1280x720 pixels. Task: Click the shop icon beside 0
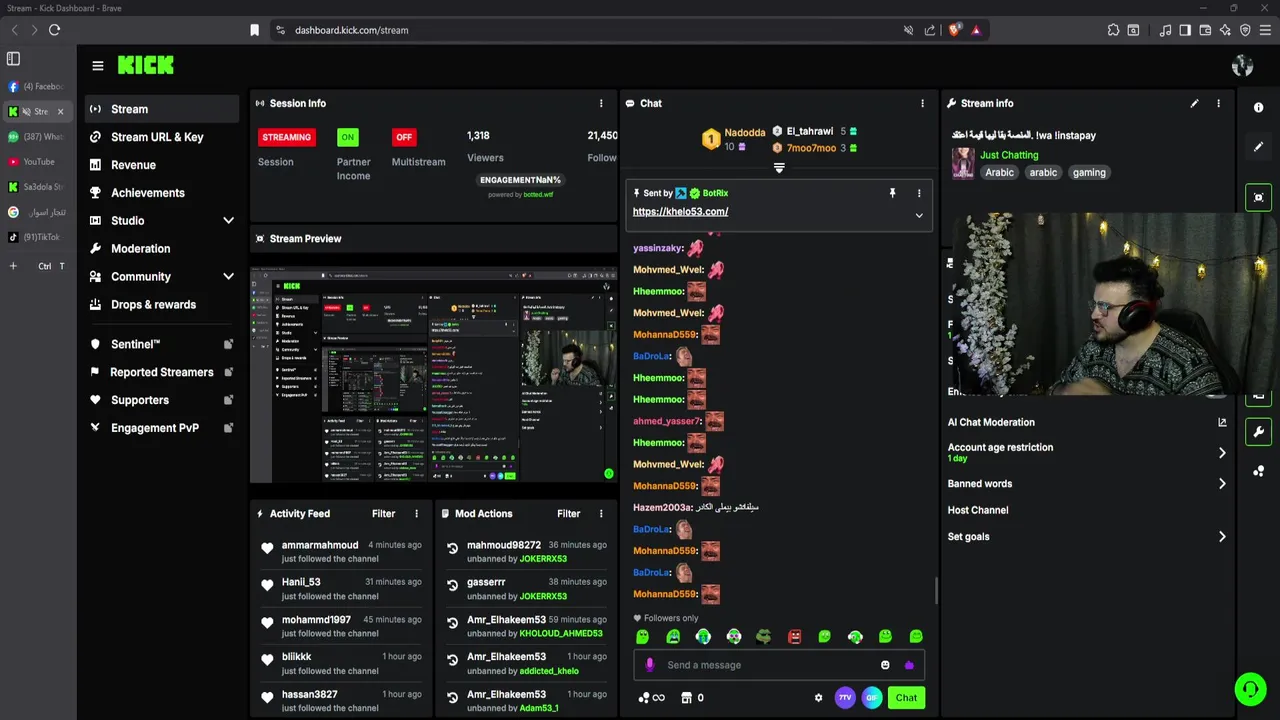coord(686,698)
